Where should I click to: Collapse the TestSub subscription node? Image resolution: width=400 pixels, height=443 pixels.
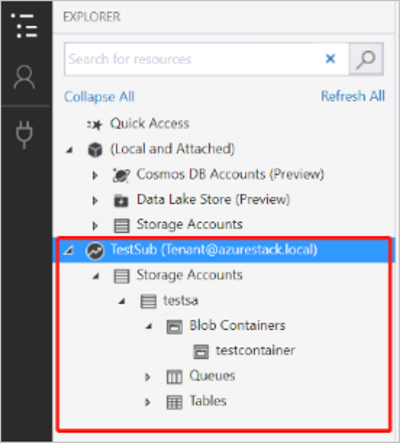69,250
